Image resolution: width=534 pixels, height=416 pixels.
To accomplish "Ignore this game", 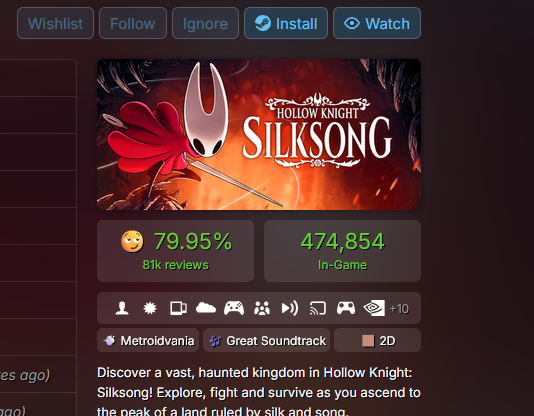I will tap(205, 23).
